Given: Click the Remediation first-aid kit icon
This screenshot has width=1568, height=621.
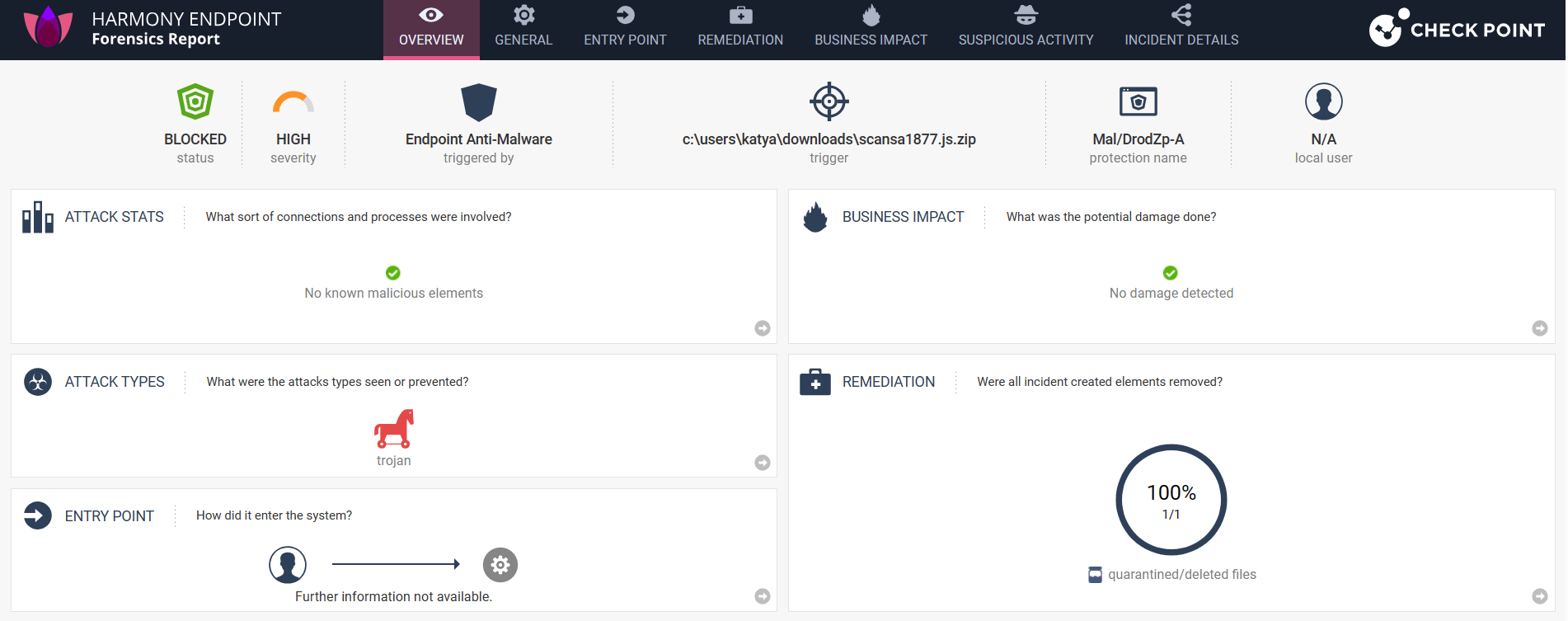Looking at the screenshot, I should click(x=815, y=382).
